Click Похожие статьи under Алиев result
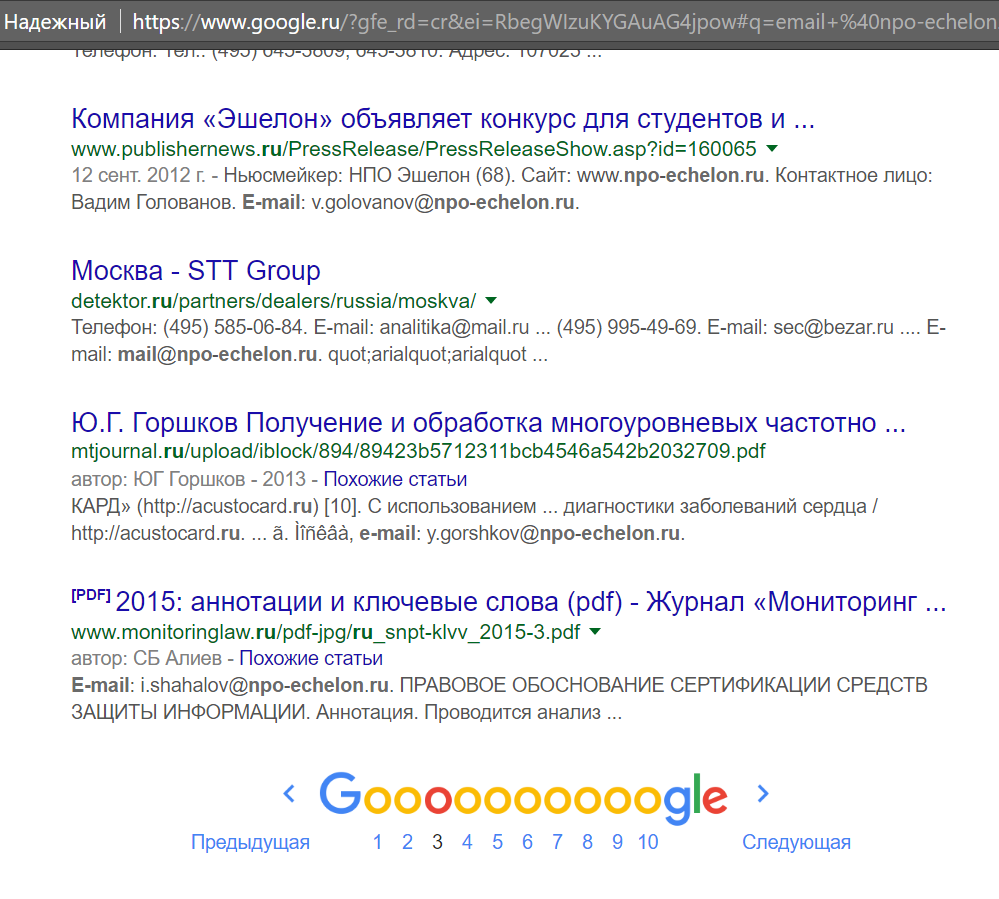Viewport: 999px width, 899px height. coord(311,658)
